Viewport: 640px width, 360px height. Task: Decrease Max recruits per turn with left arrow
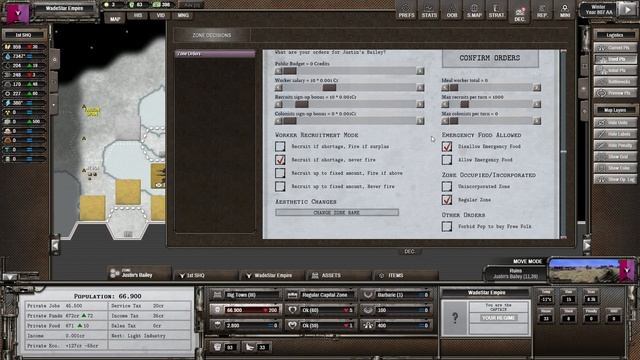point(445,104)
